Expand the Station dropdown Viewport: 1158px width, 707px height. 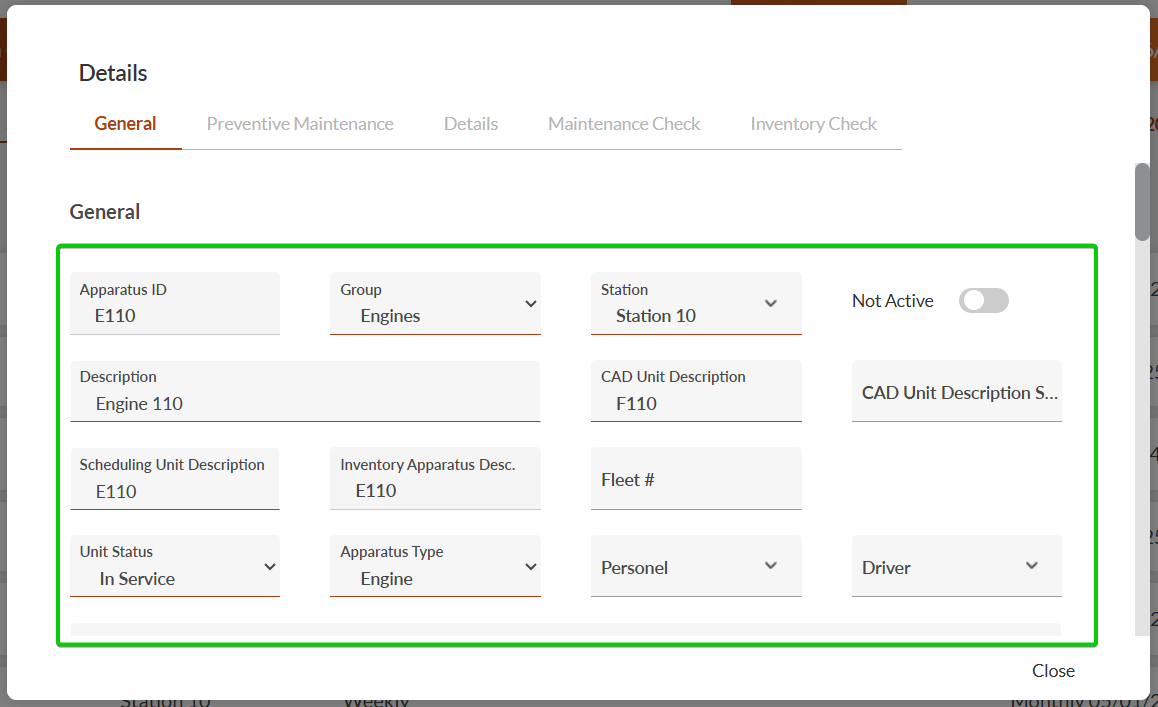696,304
